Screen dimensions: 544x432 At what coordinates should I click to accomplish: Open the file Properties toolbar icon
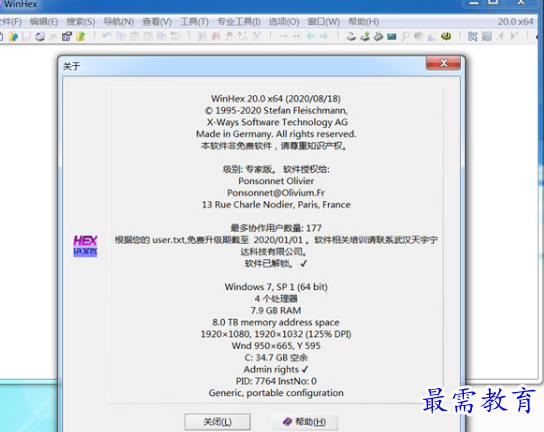(x=67, y=36)
